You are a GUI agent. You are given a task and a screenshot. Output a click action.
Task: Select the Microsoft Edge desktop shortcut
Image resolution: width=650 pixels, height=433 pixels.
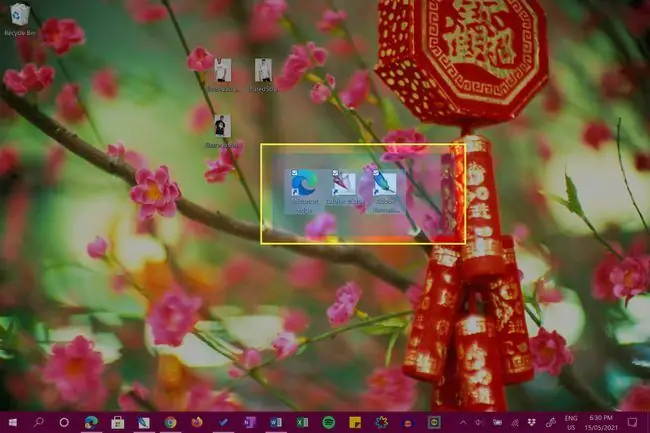coord(304,191)
